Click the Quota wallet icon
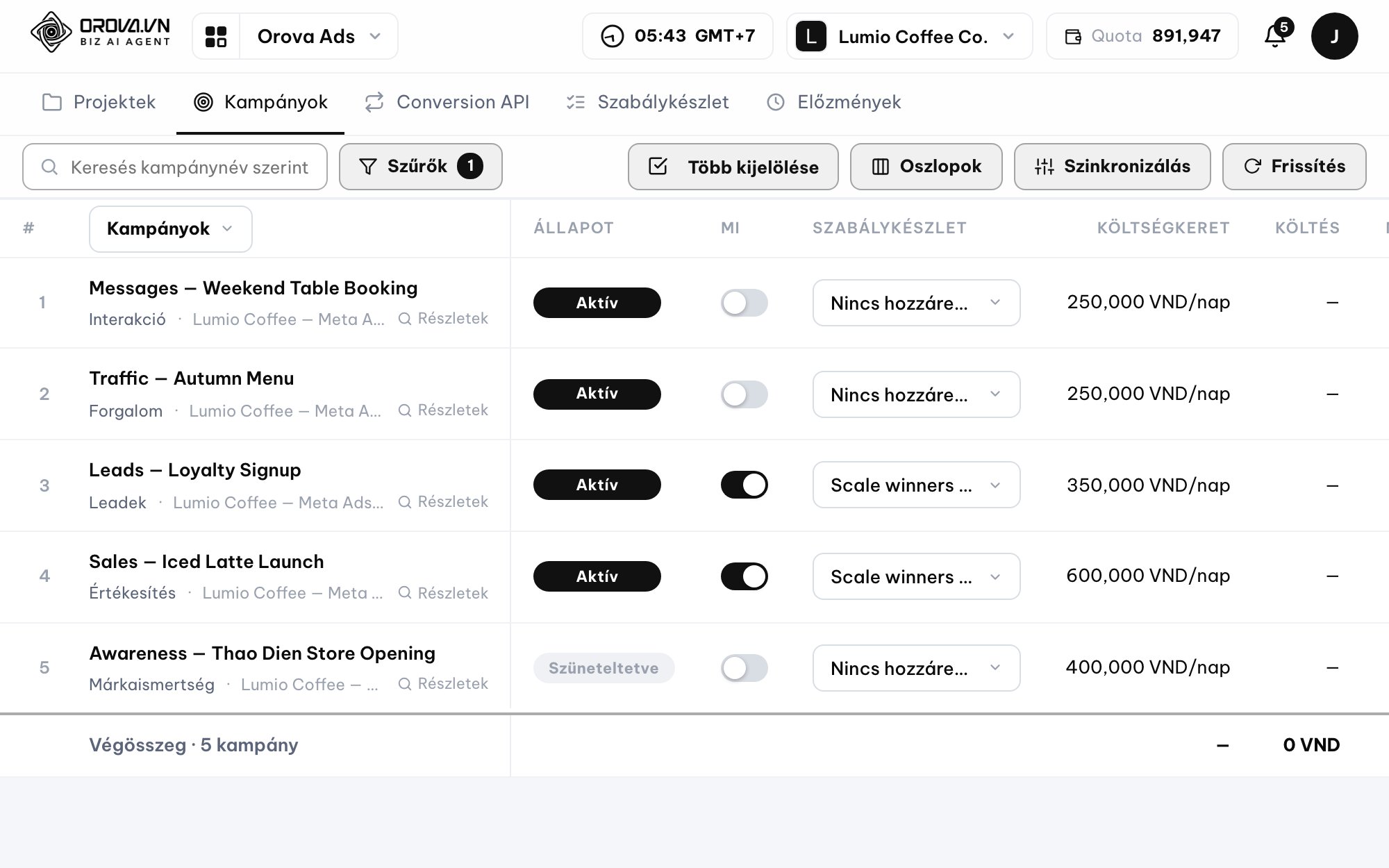The height and width of the screenshot is (868, 1389). pyautogui.click(x=1073, y=36)
